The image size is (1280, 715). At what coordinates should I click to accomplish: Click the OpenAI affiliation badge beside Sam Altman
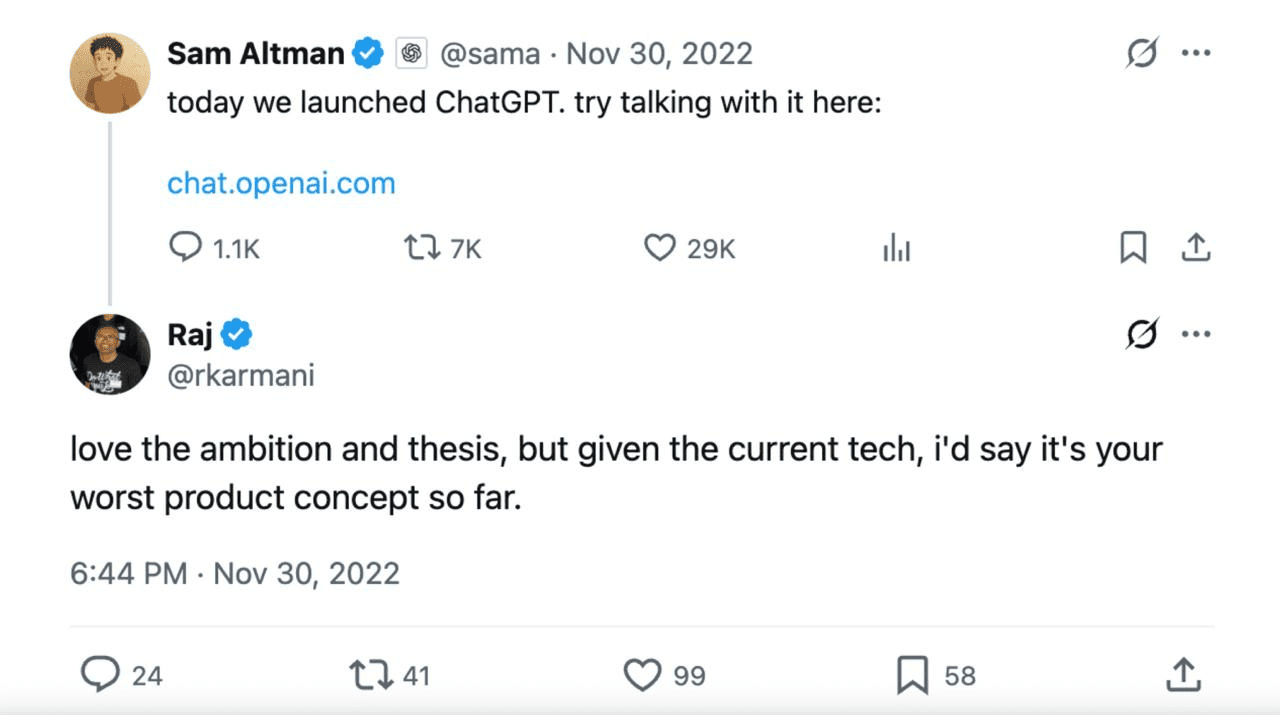coord(412,53)
